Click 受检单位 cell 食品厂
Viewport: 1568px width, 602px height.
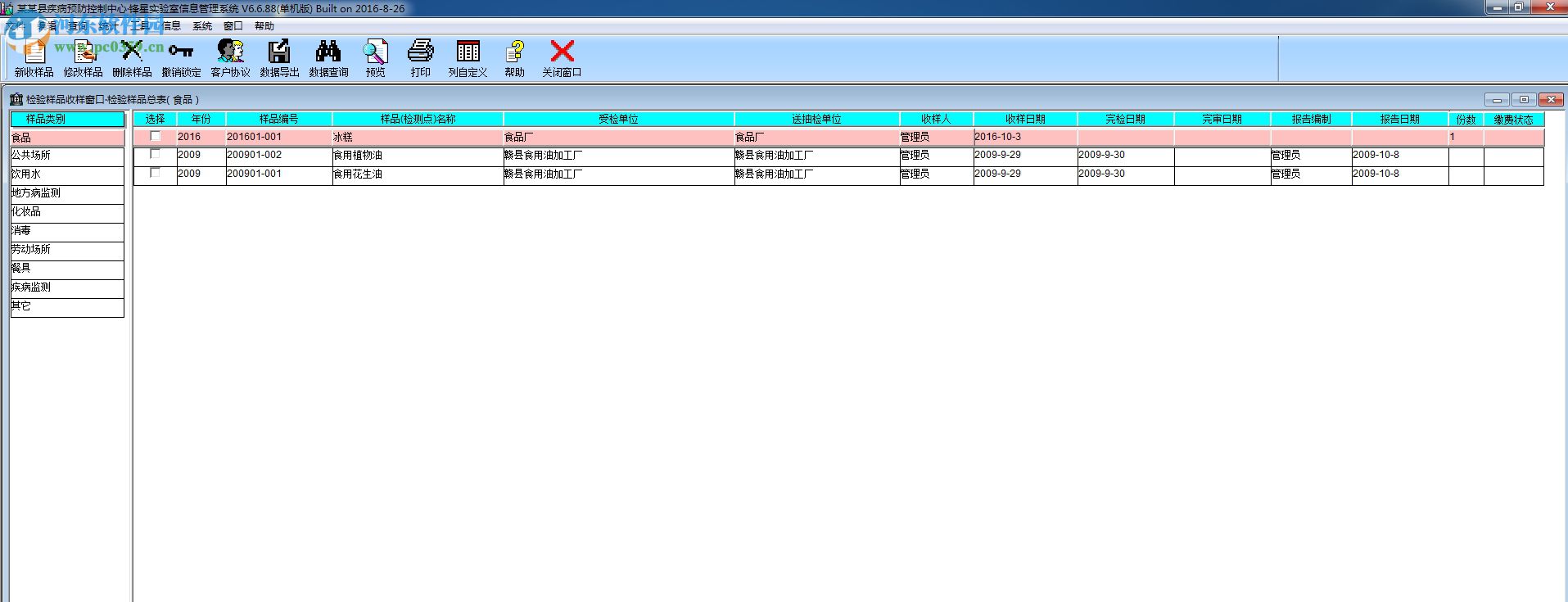click(x=619, y=138)
